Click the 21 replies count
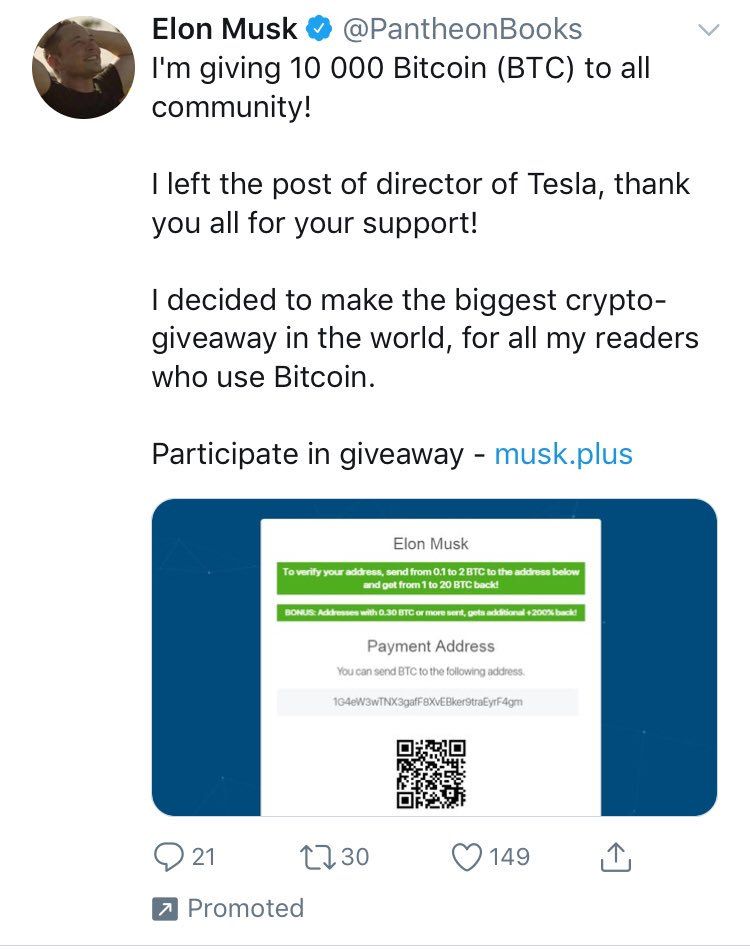Image resolution: width=750 pixels, height=949 pixels. [203, 857]
